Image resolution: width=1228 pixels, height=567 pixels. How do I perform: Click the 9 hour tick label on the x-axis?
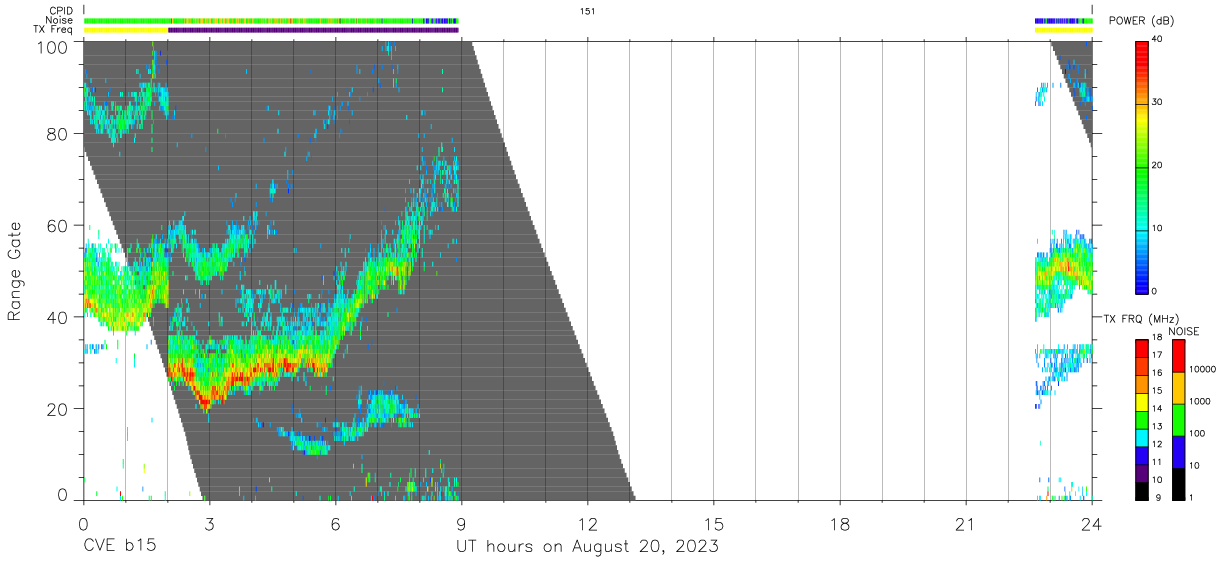(461, 524)
